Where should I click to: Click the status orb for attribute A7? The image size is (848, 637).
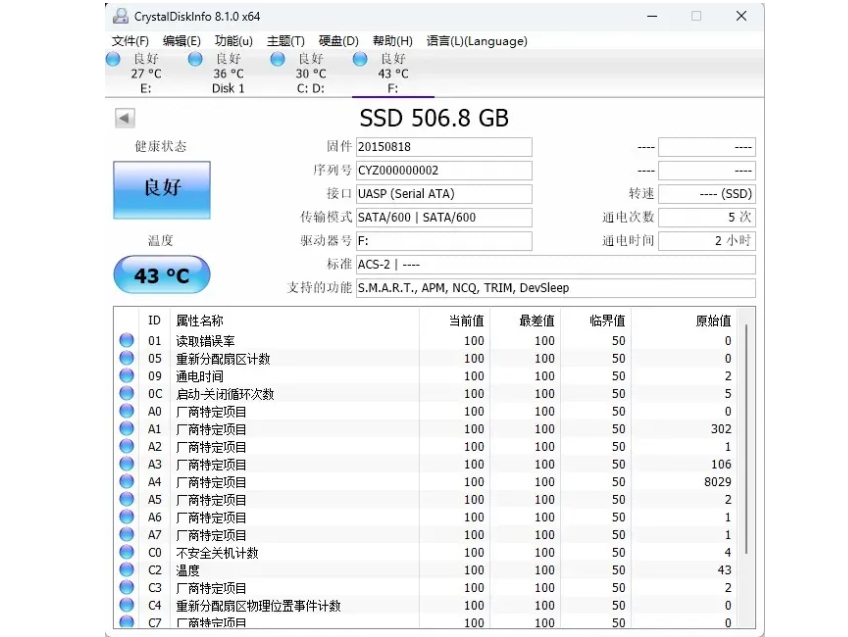coord(127,534)
